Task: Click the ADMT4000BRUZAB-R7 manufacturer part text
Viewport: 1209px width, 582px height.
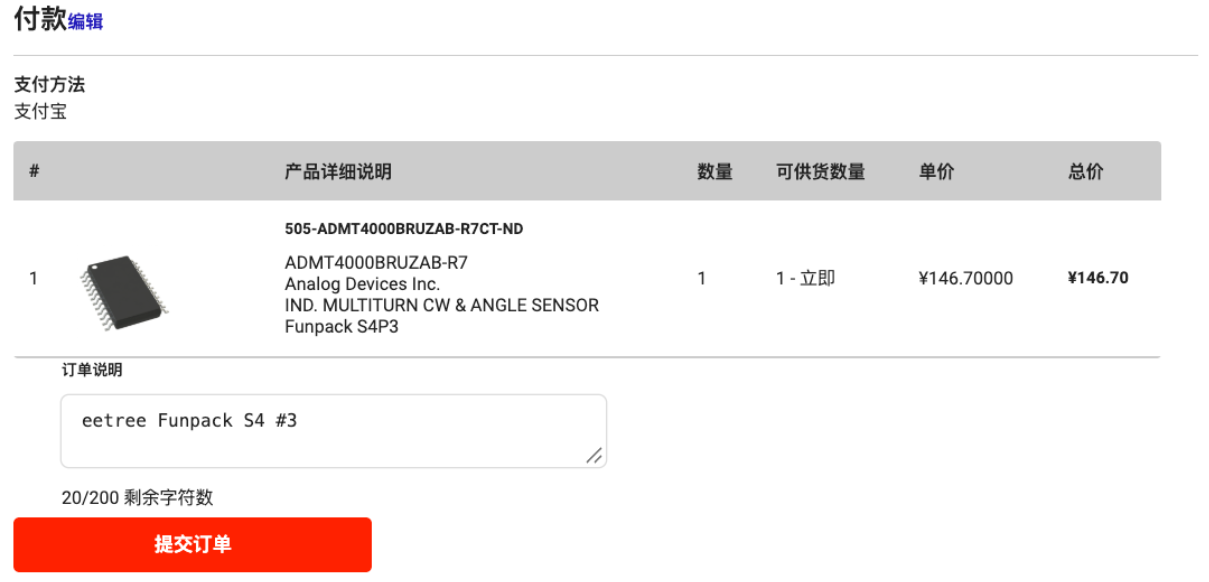Action: click(376, 263)
